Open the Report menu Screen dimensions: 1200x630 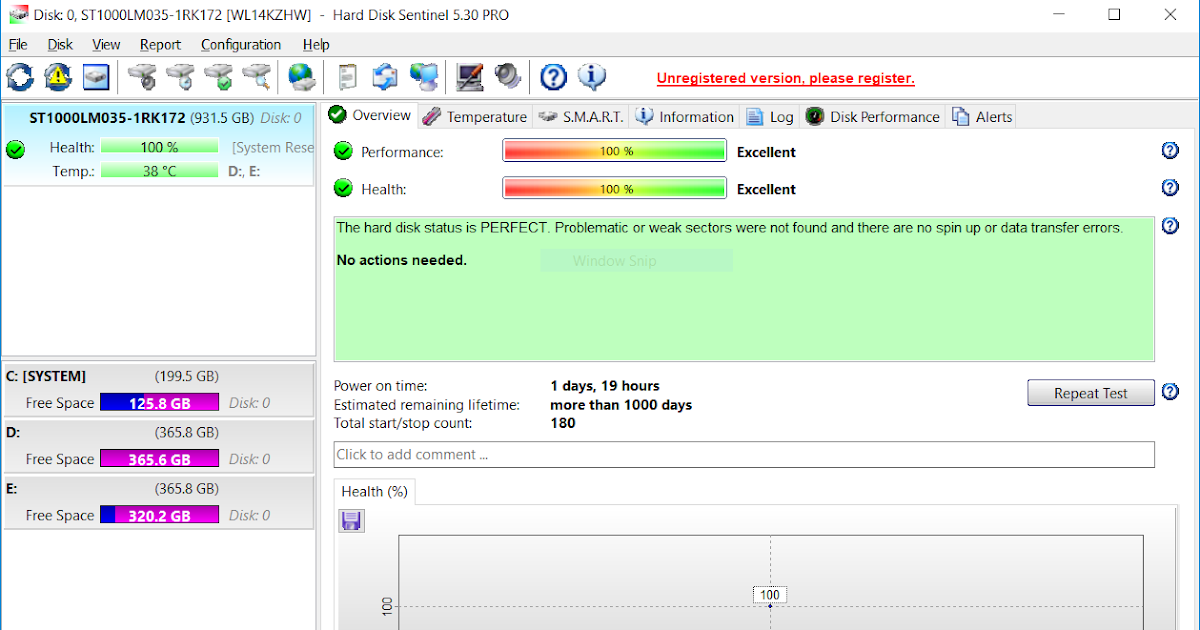pyautogui.click(x=160, y=44)
